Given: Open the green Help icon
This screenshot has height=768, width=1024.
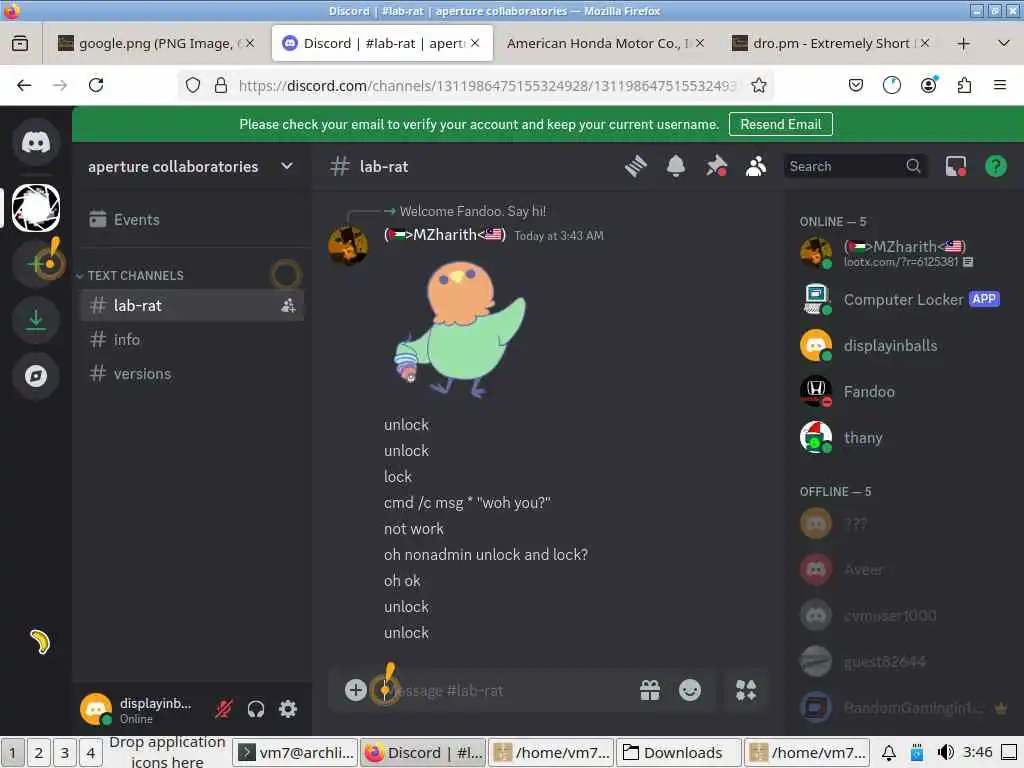Looking at the screenshot, I should click(x=995, y=167).
